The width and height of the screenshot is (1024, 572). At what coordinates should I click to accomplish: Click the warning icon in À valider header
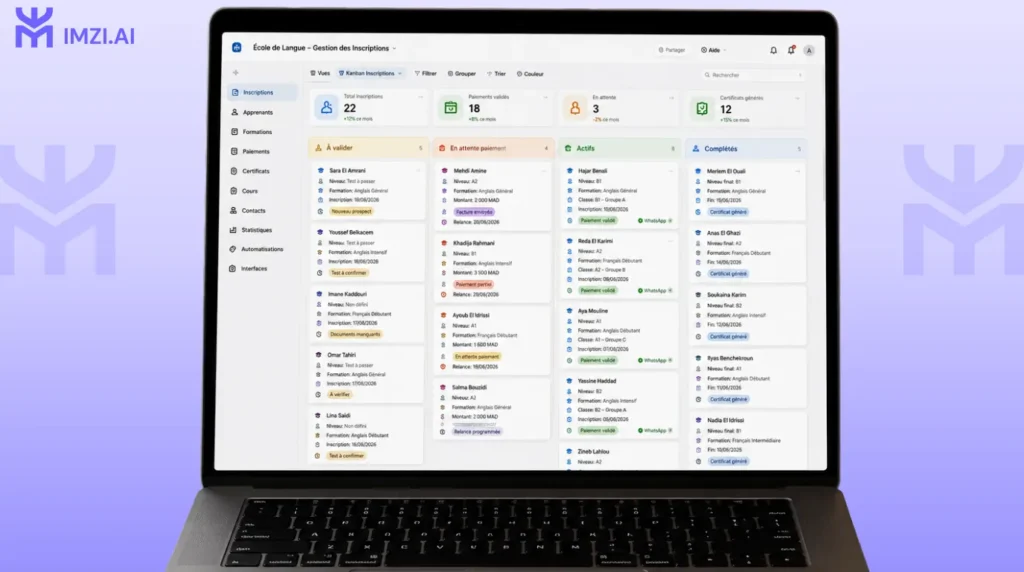tap(318, 148)
